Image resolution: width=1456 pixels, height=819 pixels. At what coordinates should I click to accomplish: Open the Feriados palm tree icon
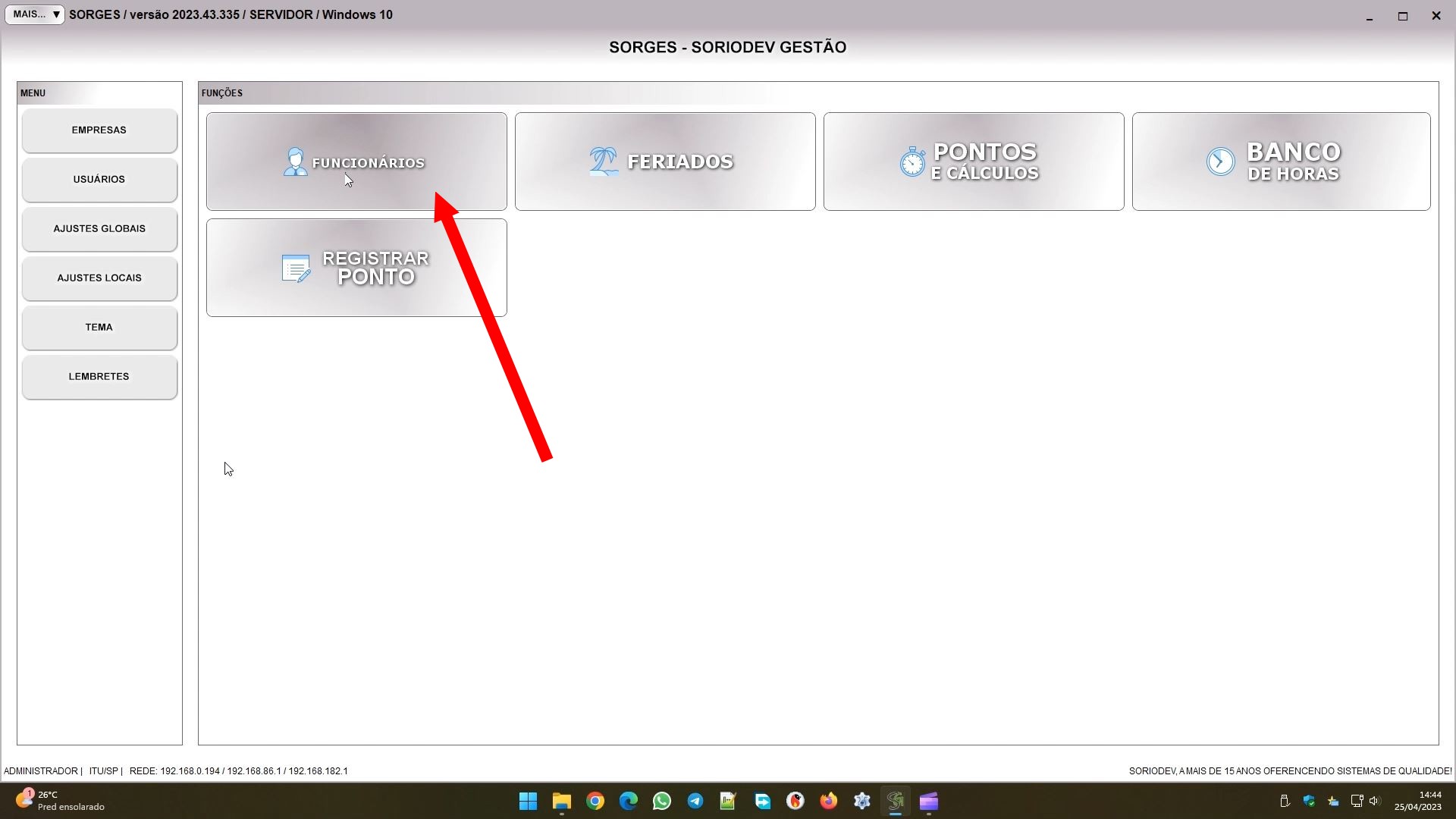click(x=604, y=162)
